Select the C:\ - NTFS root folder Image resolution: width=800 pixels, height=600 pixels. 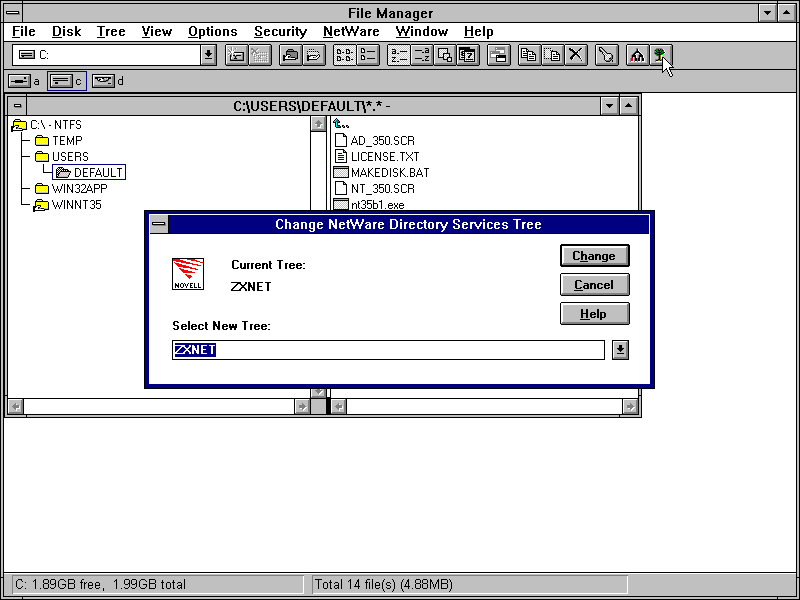(x=46, y=124)
